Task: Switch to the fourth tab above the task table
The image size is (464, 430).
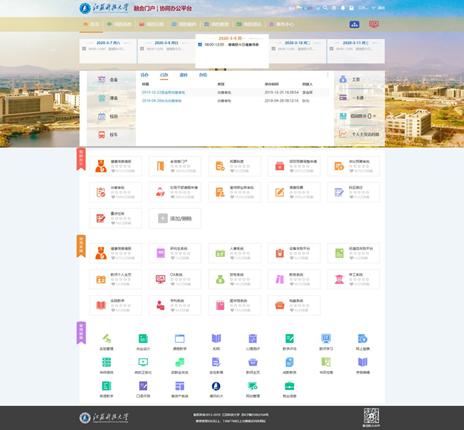Action: [x=203, y=75]
